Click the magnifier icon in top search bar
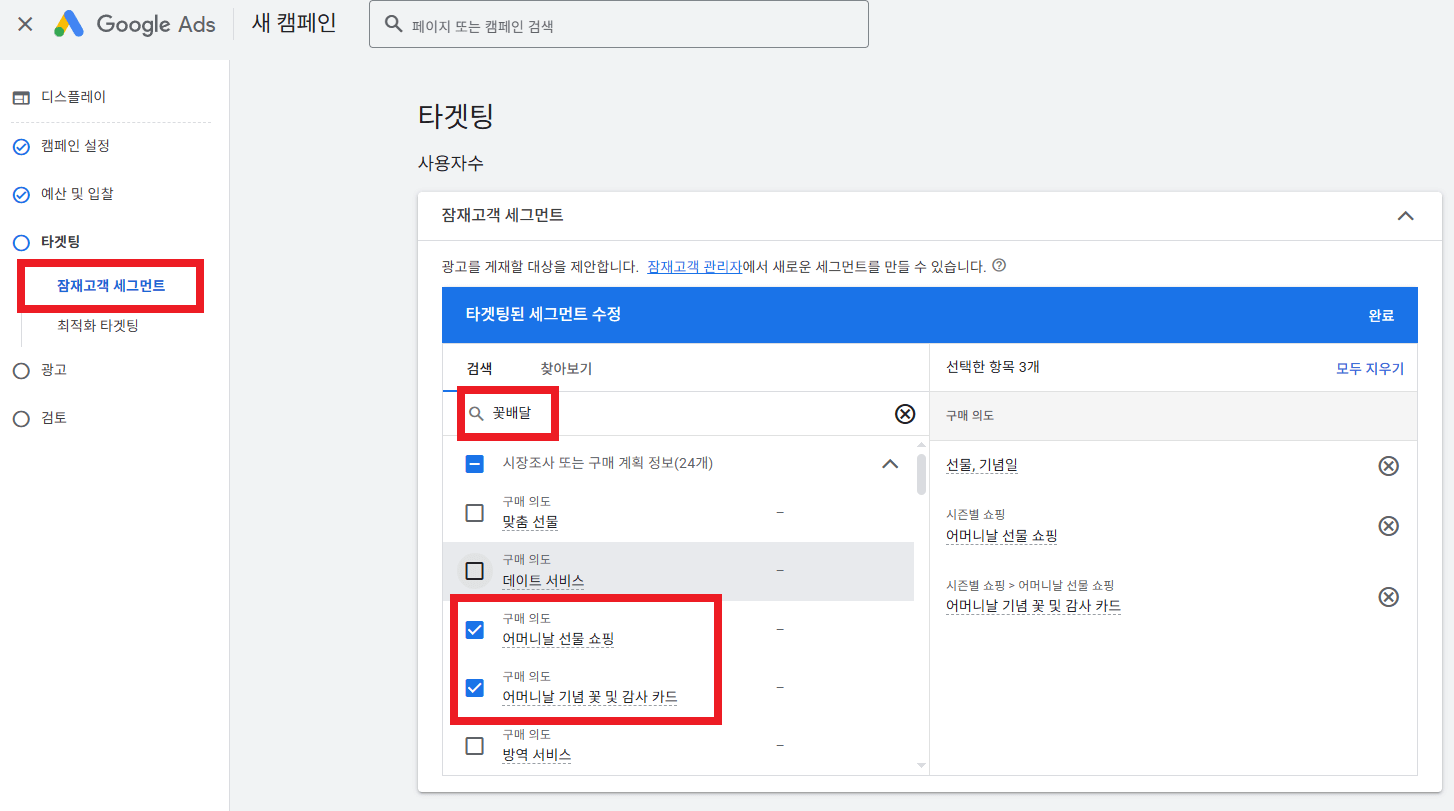This screenshot has width=1454, height=811. coord(394,24)
